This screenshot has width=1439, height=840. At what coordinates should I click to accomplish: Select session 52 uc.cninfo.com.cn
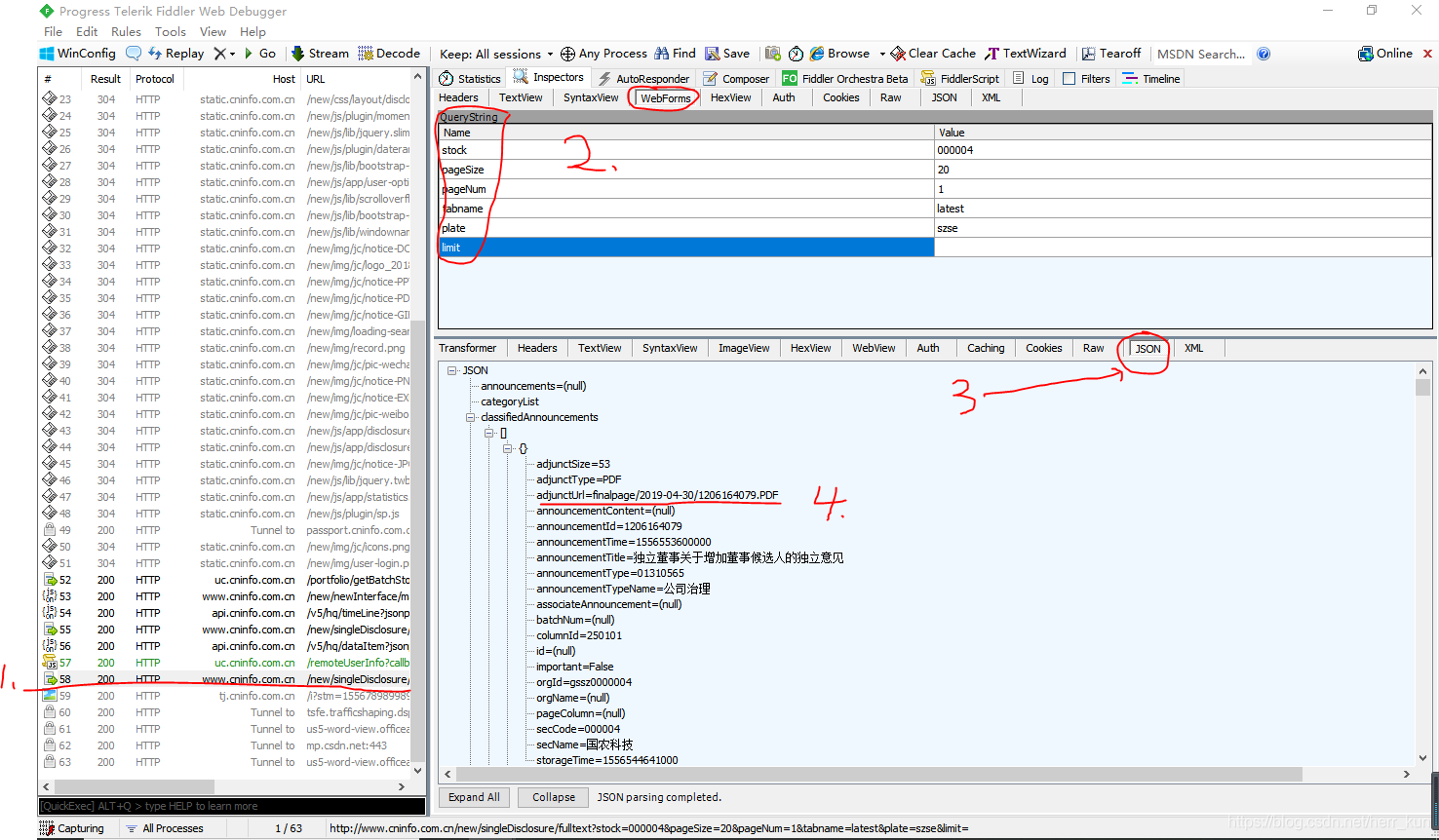point(225,580)
